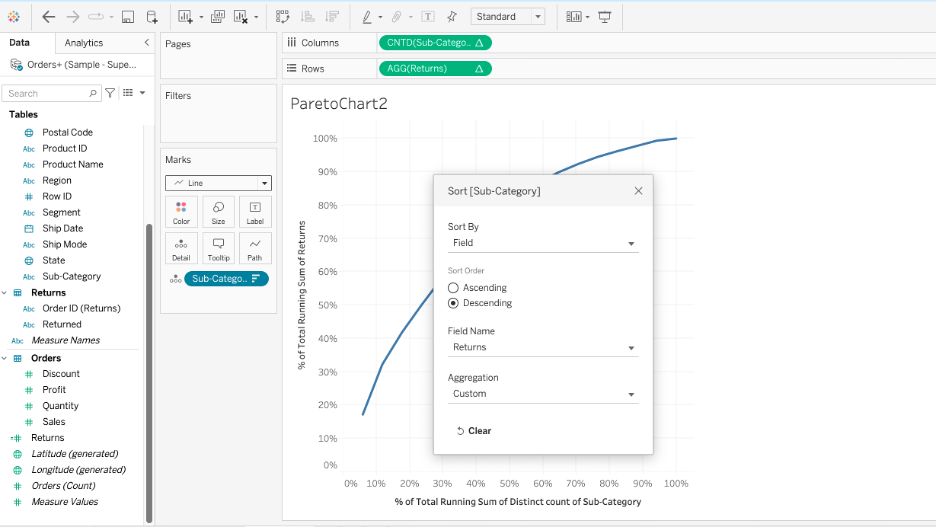The width and height of the screenshot is (936, 528).
Task: Open the Color marks card
Action: [181, 211]
